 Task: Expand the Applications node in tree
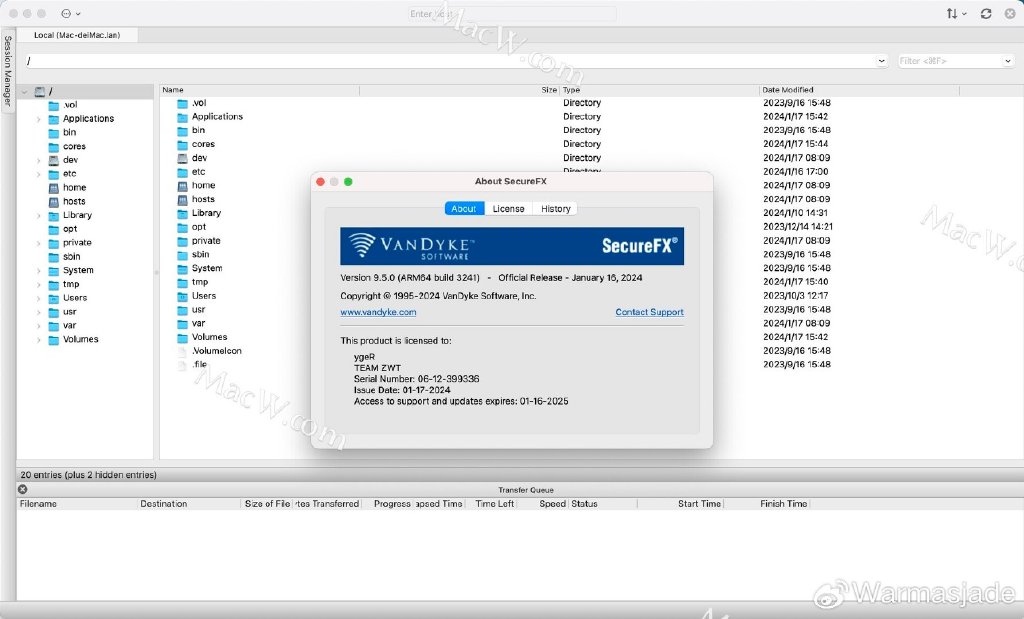[39, 119]
